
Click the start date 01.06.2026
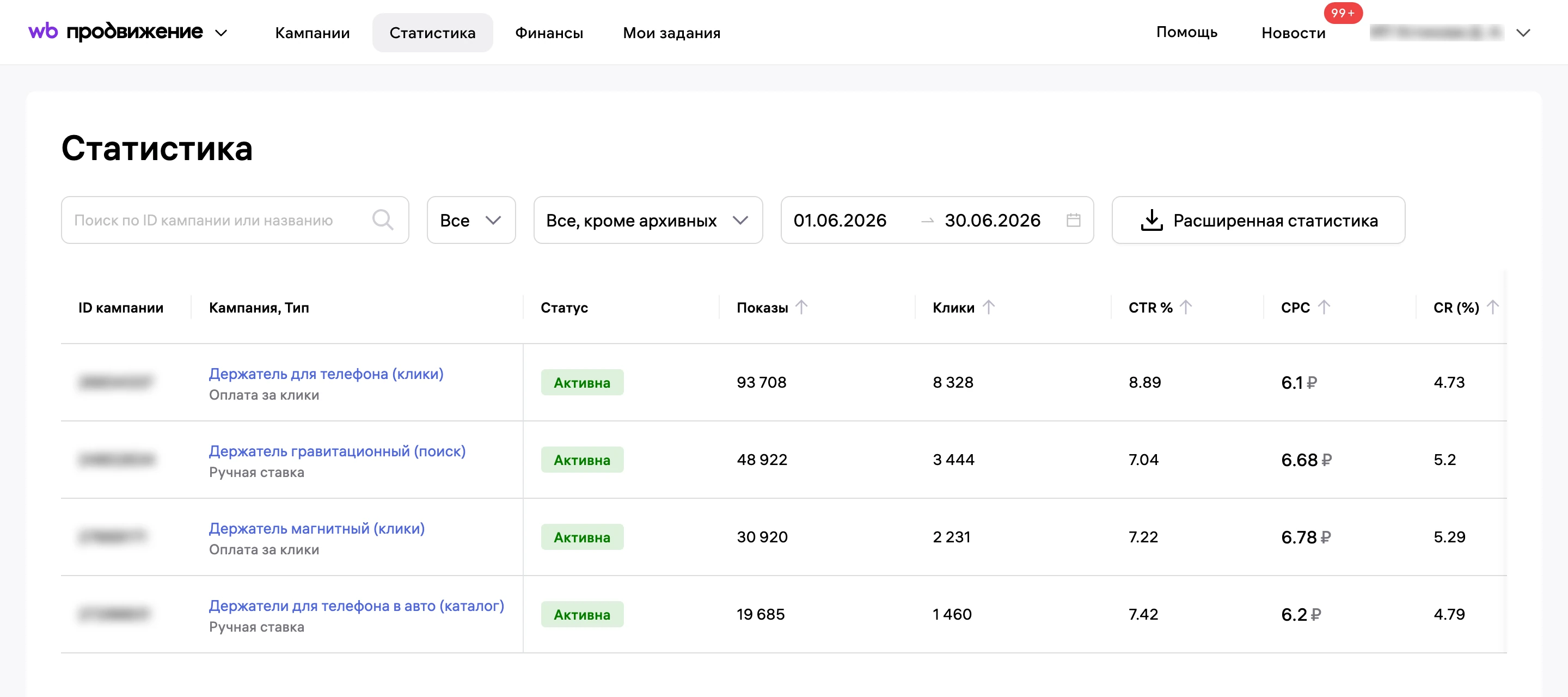click(x=840, y=221)
